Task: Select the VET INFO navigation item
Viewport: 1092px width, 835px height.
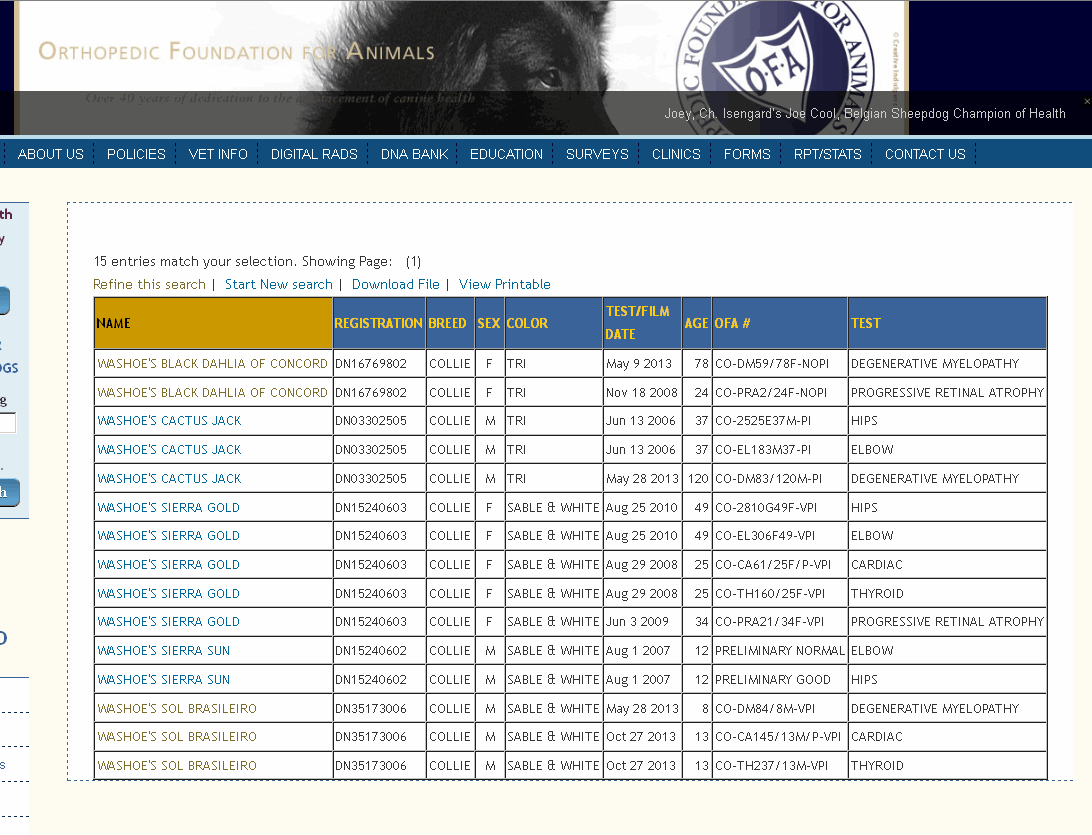Action: pos(218,154)
